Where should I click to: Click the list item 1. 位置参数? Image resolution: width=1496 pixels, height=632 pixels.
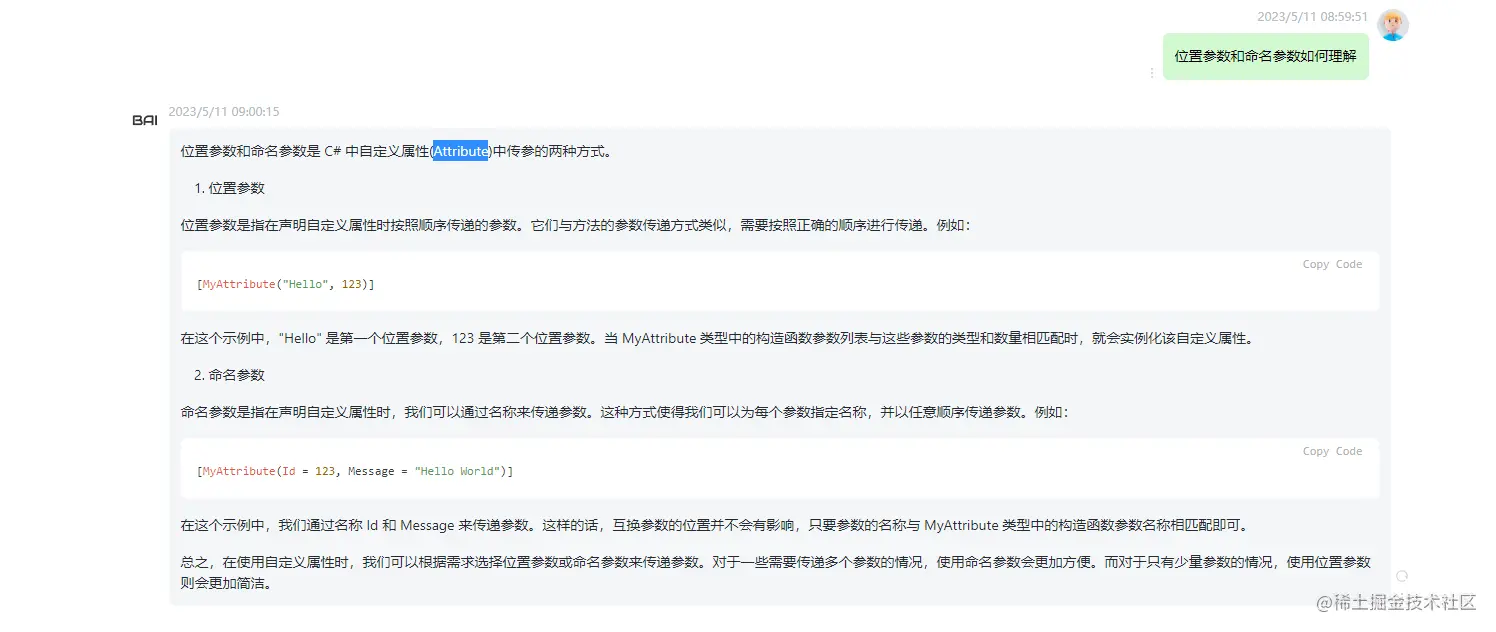(229, 188)
